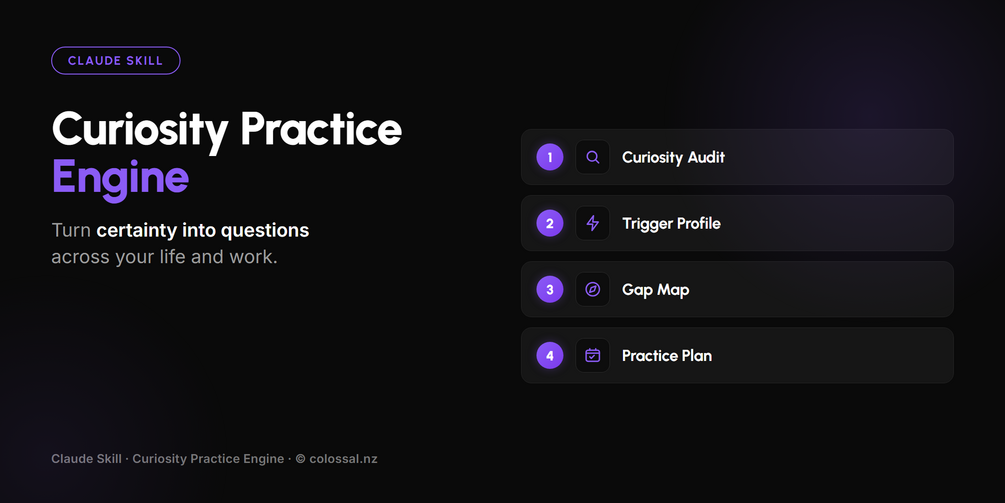Open the Curiosity Audit step card
This screenshot has height=503, width=1005.
click(x=737, y=157)
